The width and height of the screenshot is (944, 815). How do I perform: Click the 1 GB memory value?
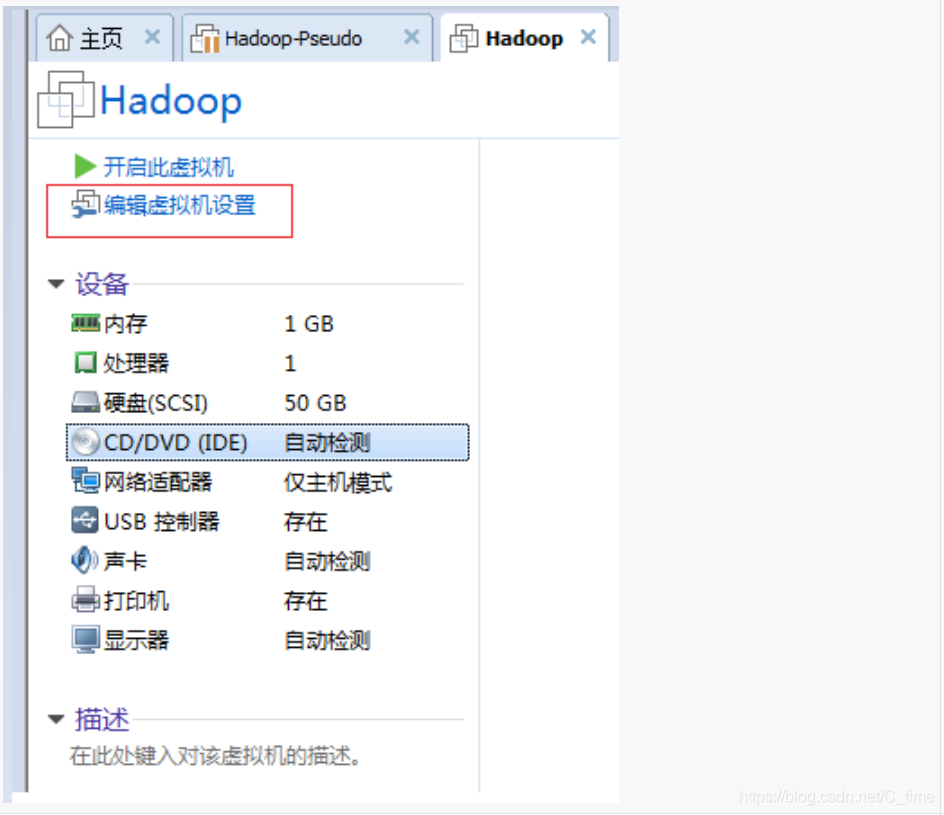(x=309, y=324)
